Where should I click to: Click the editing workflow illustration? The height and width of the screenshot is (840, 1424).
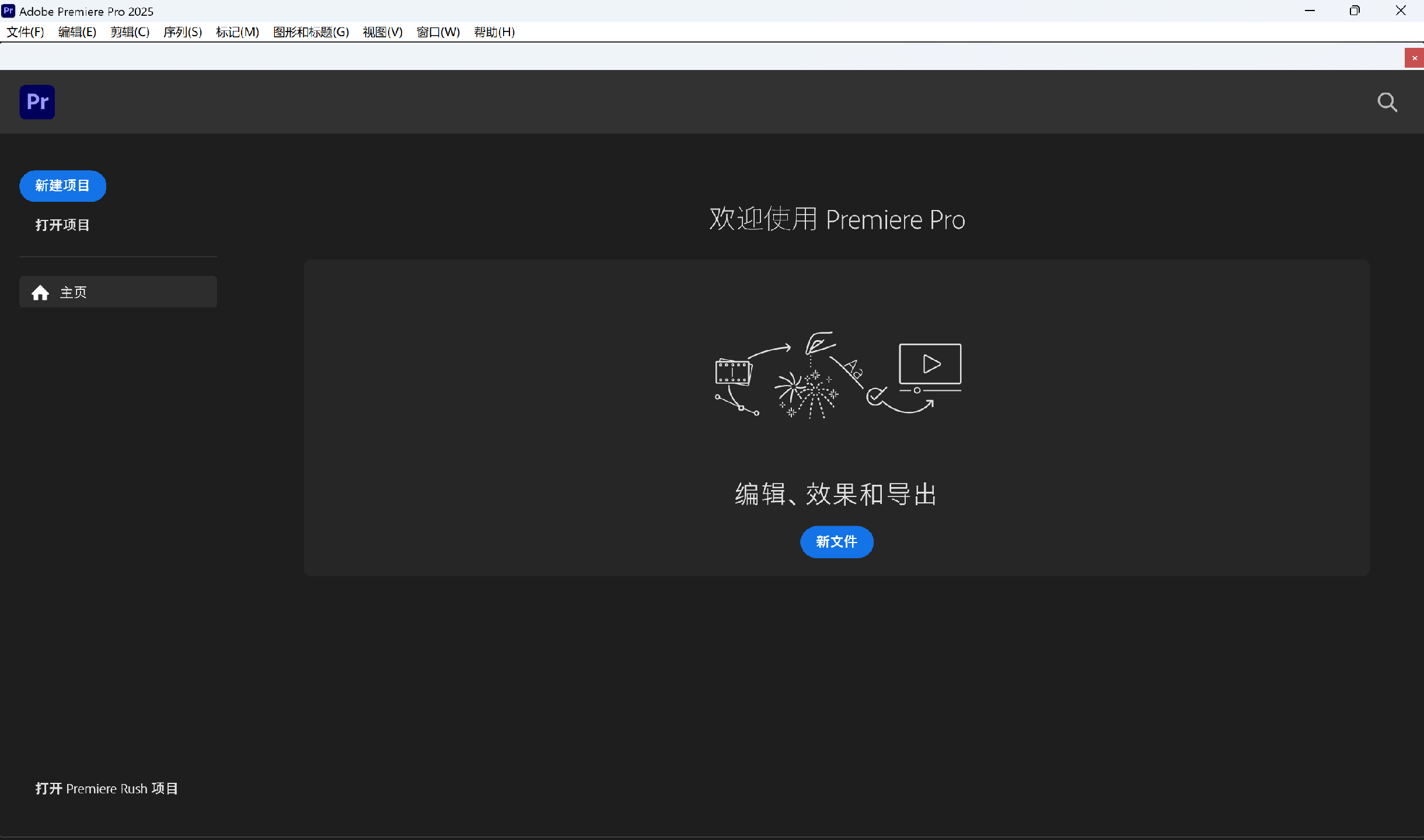point(838,375)
